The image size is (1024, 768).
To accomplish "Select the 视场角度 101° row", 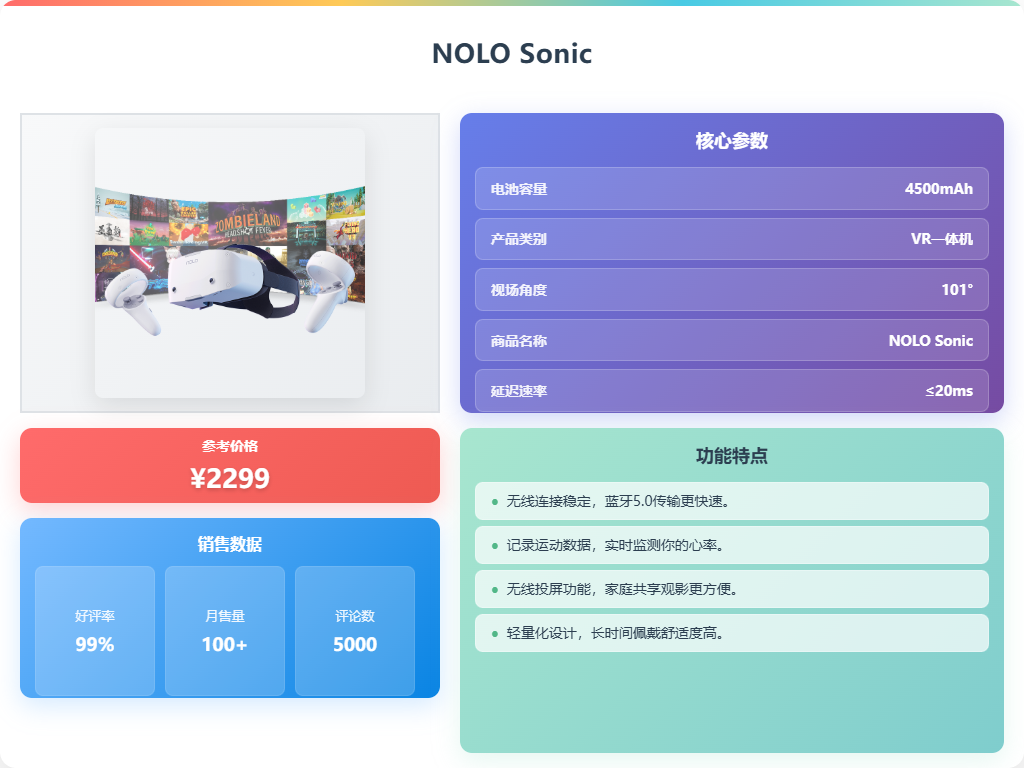I will click(731, 289).
